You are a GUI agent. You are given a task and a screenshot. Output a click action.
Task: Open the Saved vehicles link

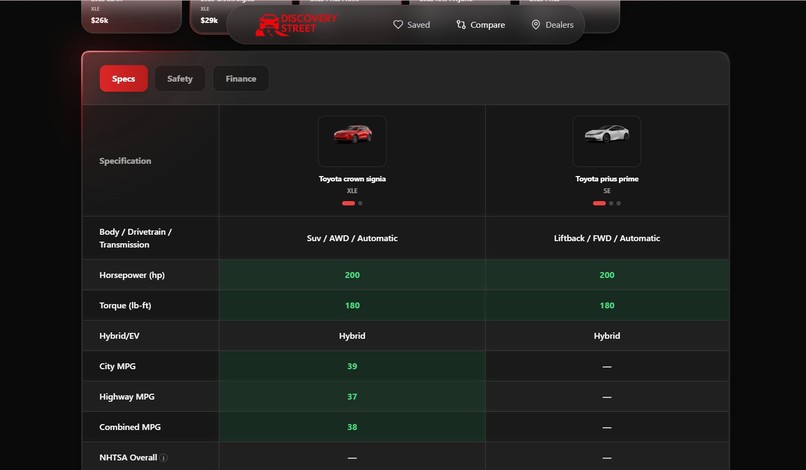click(411, 25)
